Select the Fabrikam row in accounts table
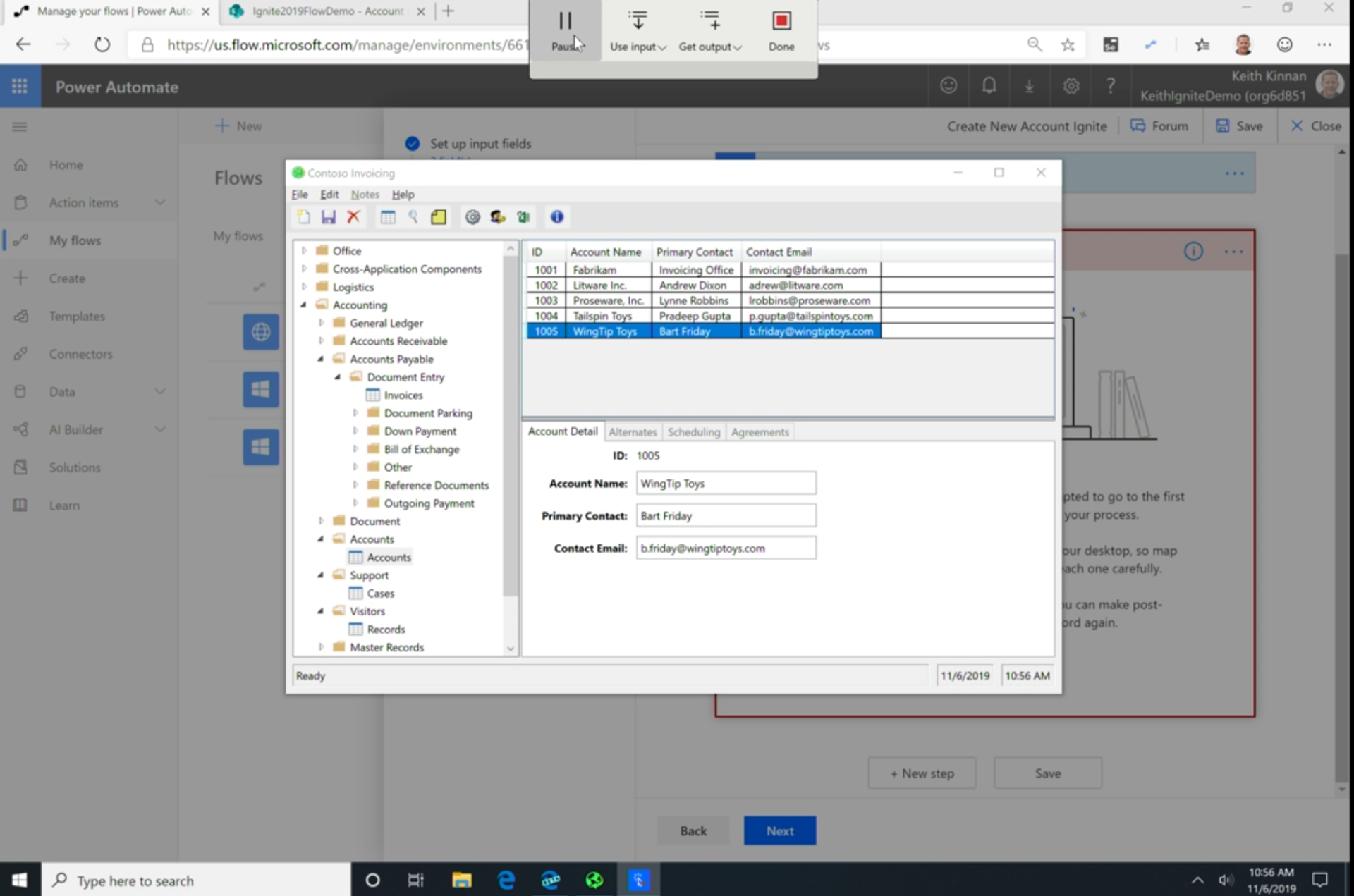 click(x=790, y=270)
